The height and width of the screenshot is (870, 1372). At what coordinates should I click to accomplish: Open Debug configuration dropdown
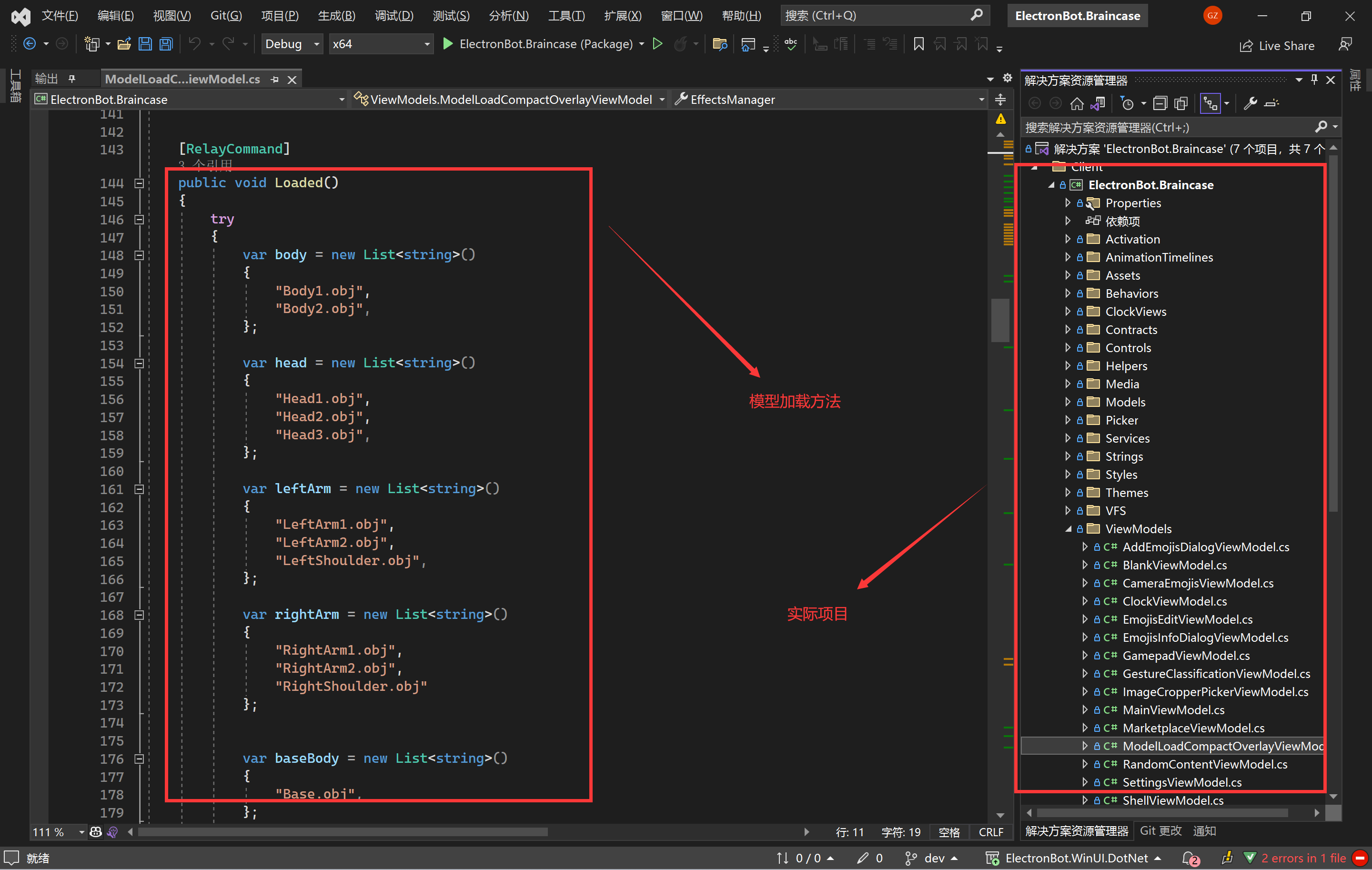click(293, 44)
